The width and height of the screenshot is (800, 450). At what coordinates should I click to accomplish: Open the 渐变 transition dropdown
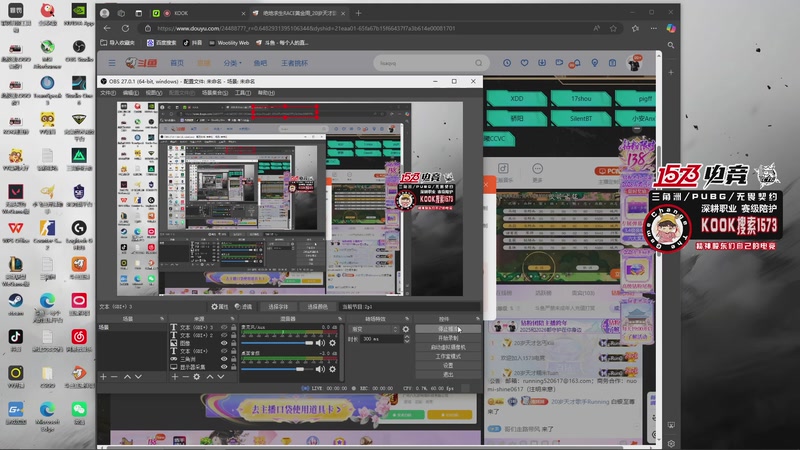coord(374,329)
